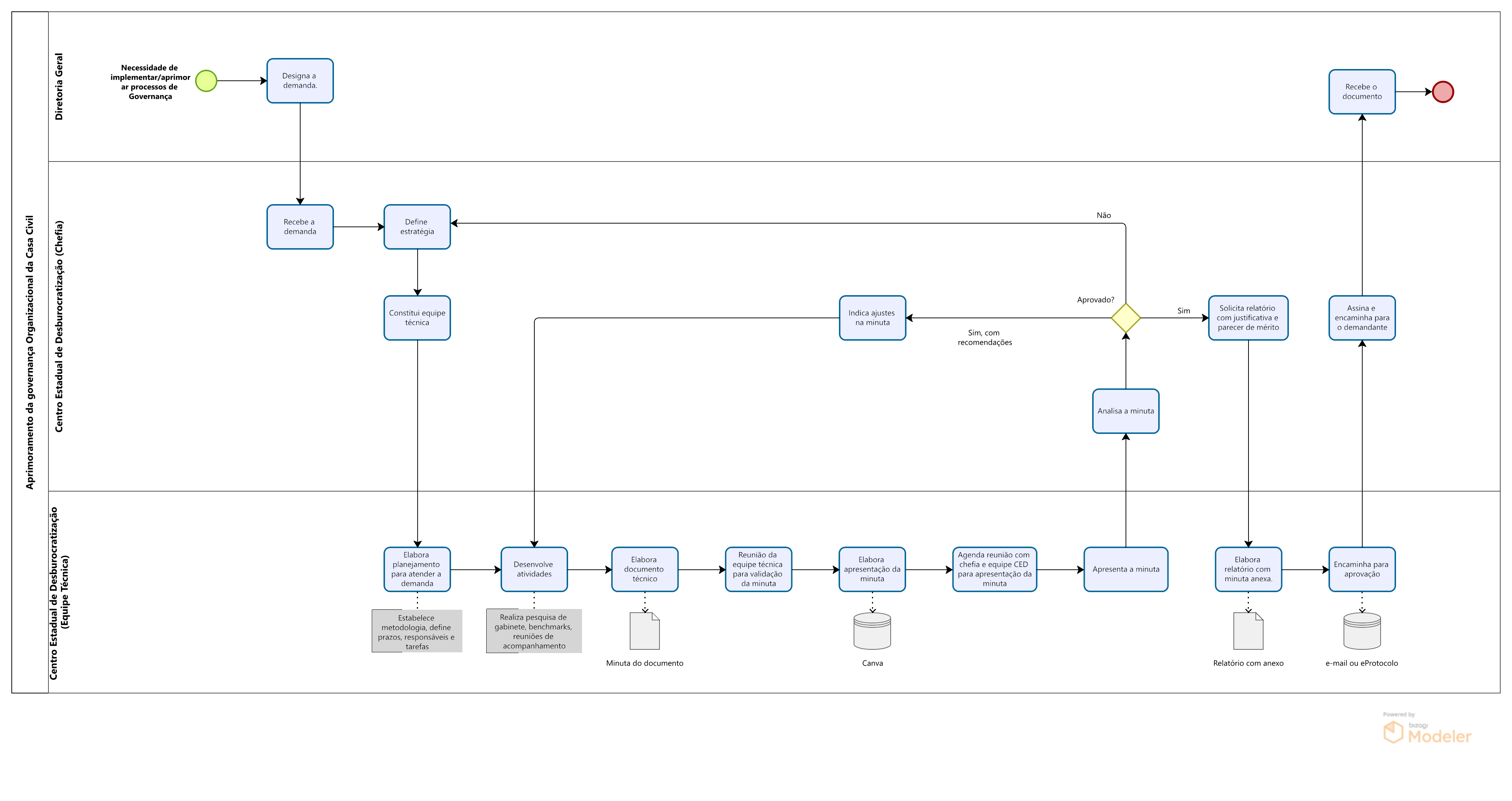Select the yellow 'Aprovado?' gateway diamond
The width and height of the screenshot is (1512, 801).
(x=1125, y=318)
